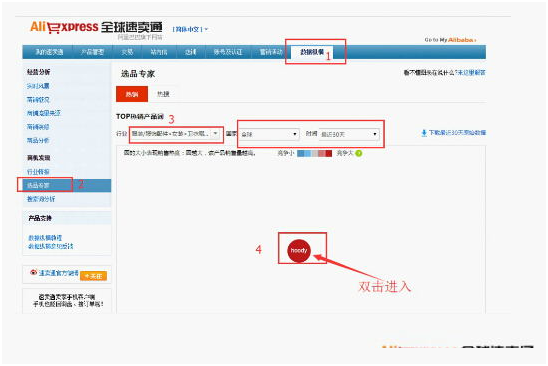This screenshot has width=548, height=366.
Task: Open 站内信 in the top navigation
Action: coord(159,52)
